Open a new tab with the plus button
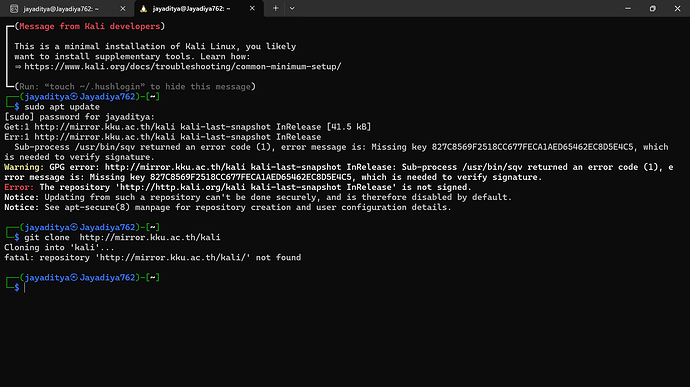This screenshot has width=690, height=387. (x=275, y=8)
